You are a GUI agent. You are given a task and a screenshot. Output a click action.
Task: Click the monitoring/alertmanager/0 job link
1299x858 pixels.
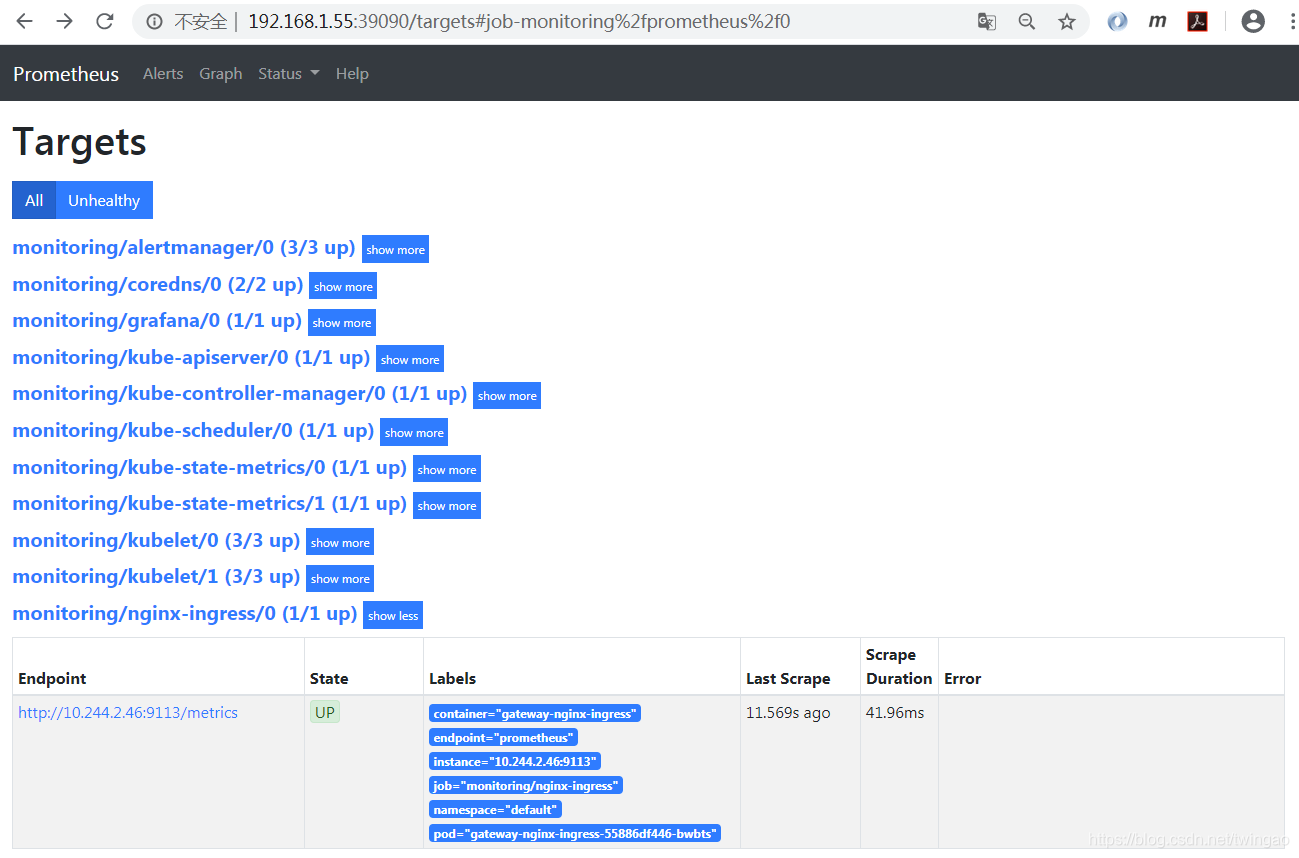[x=184, y=248]
